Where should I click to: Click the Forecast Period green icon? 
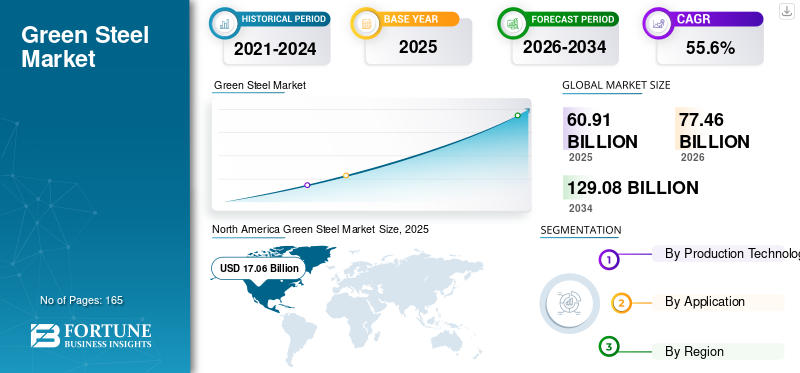pyautogui.click(x=513, y=23)
